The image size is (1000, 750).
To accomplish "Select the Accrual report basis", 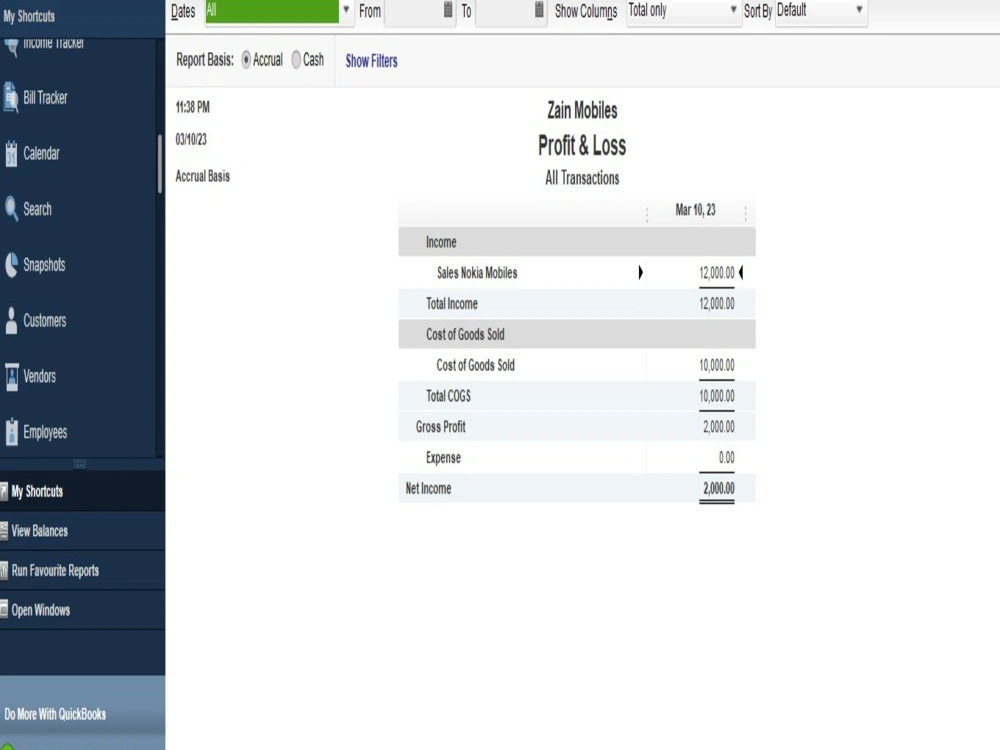I will pos(246,60).
